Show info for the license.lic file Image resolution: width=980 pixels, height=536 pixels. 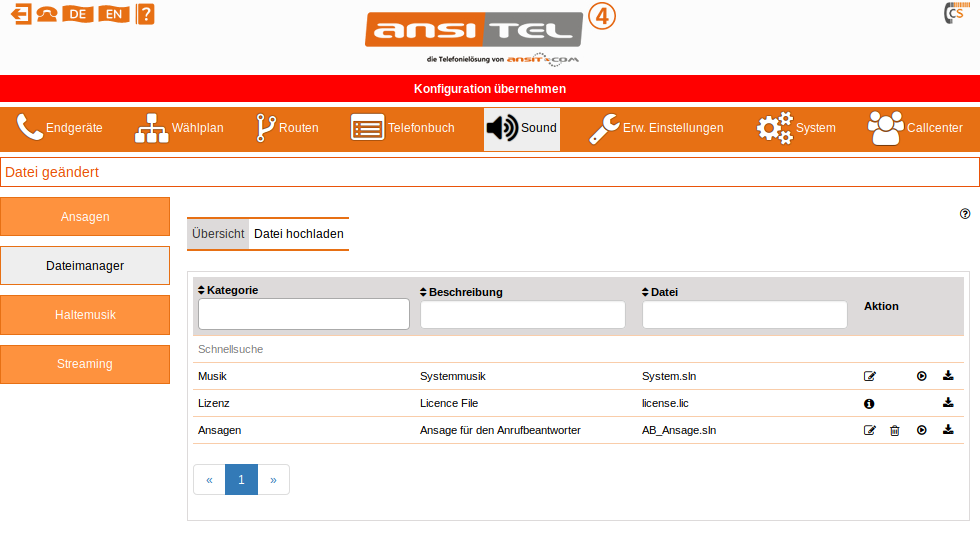(x=869, y=404)
